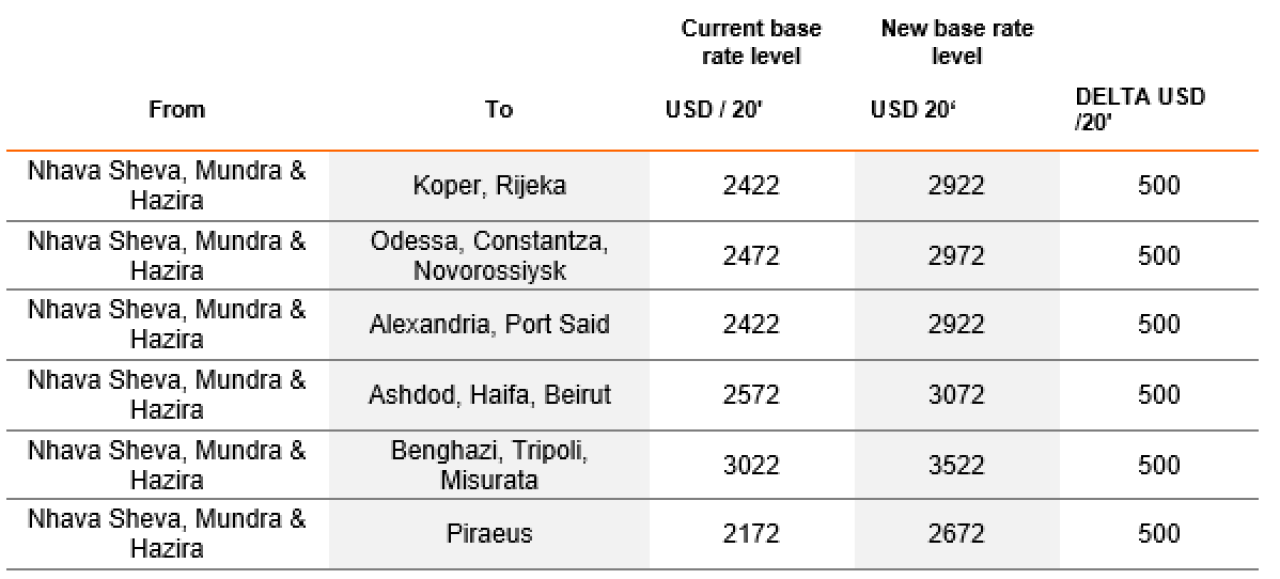Screen dimensions: 1280x579
Task: Click the 'Alexandria, Port Said' cell
Action: coord(489,325)
